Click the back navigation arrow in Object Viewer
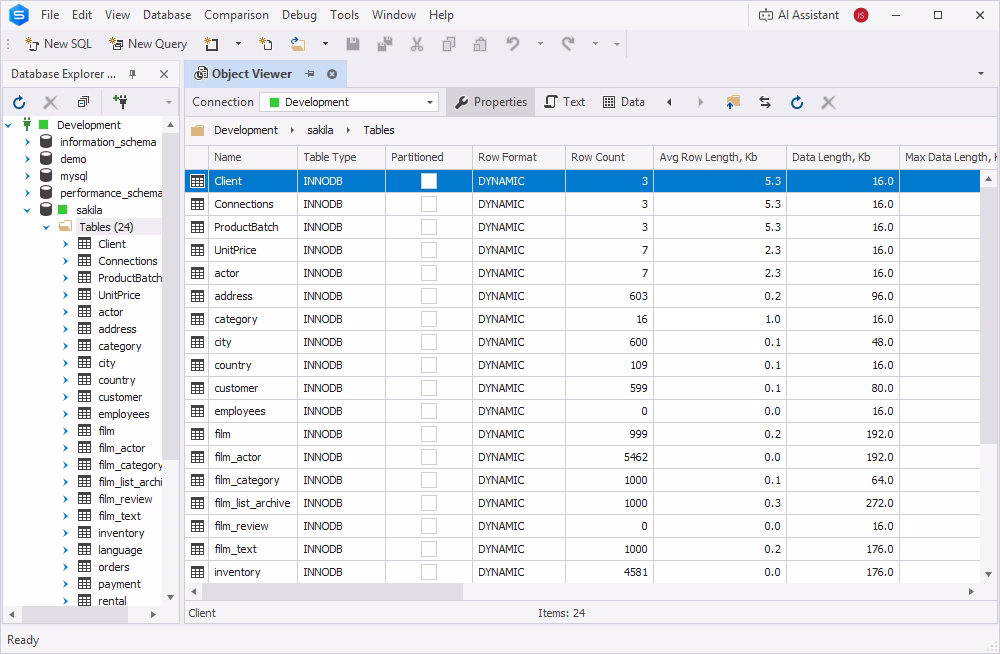Image resolution: width=1000 pixels, height=654 pixels. click(669, 102)
